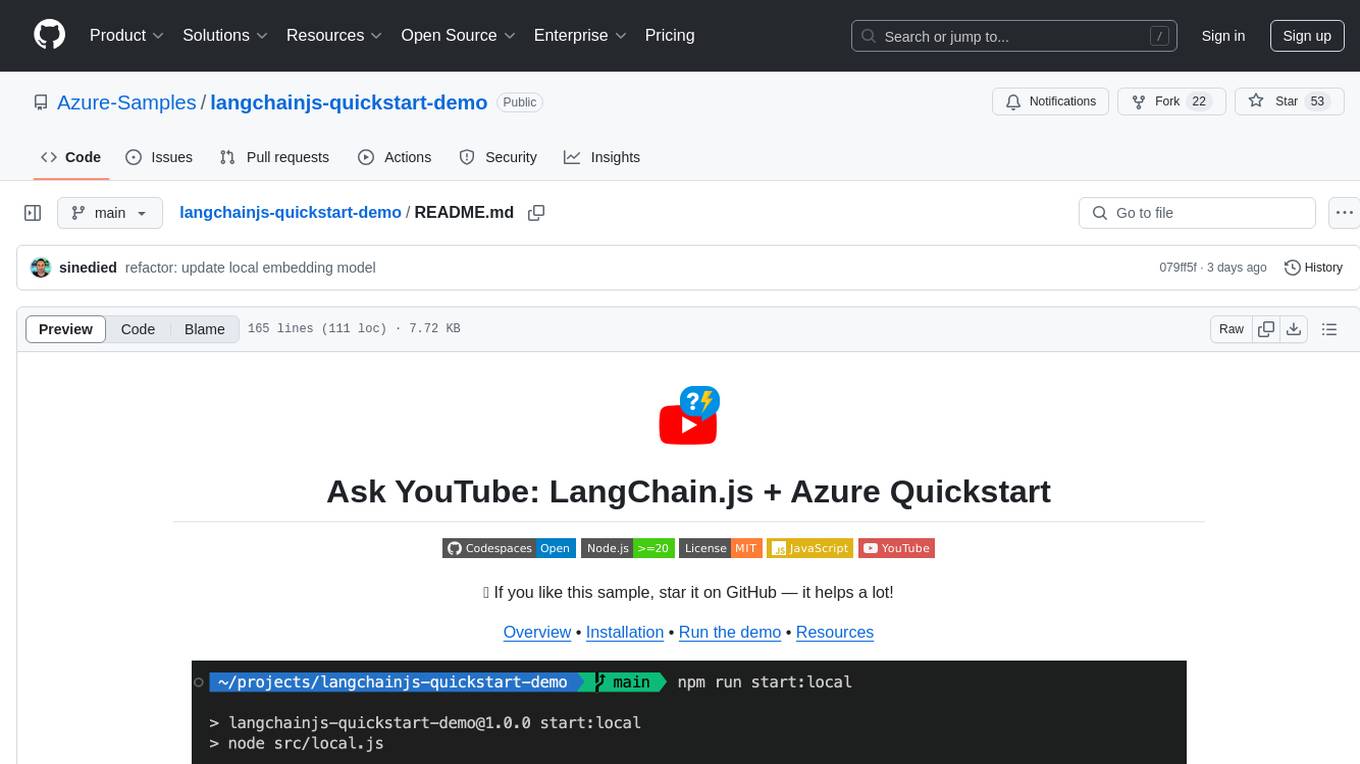The height and width of the screenshot is (764, 1360).
Task: Open the Azure-Samples organization link
Action: [x=127, y=102]
